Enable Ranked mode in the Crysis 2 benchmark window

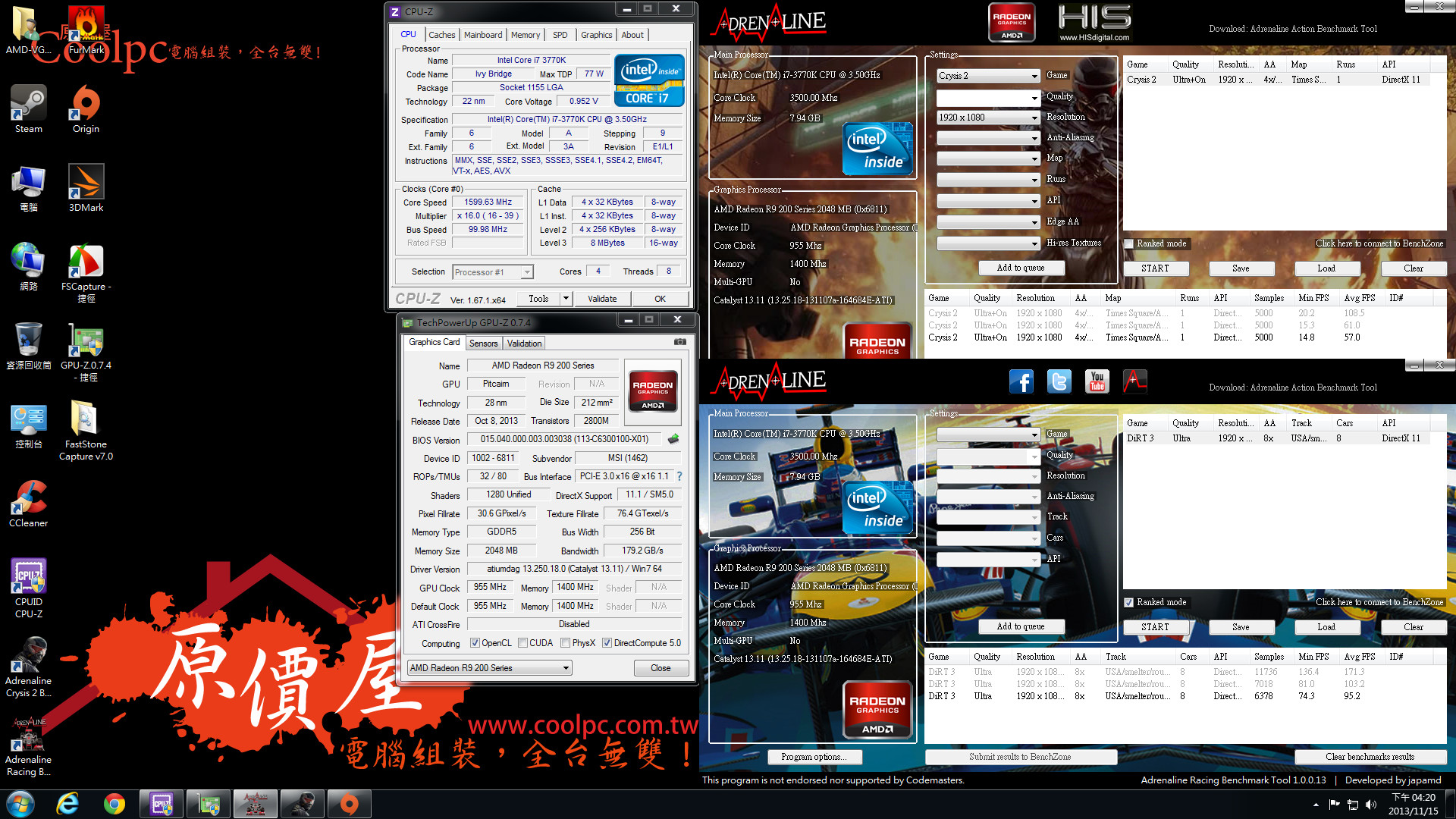pyautogui.click(x=1129, y=243)
